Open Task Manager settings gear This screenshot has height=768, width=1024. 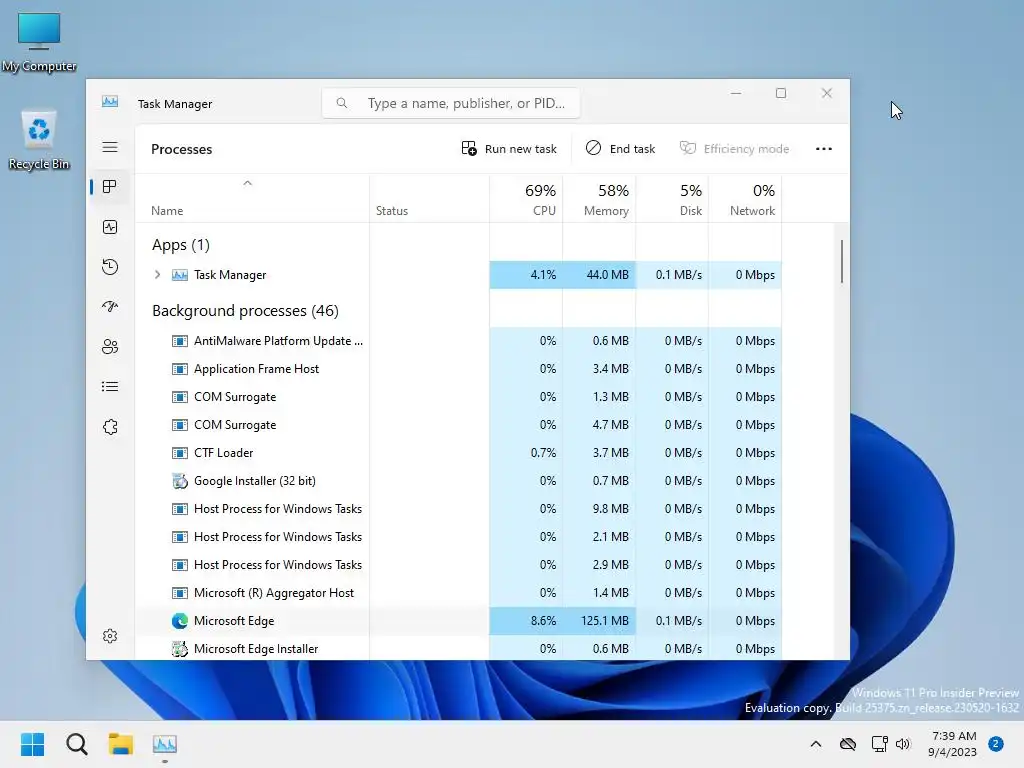(110, 635)
